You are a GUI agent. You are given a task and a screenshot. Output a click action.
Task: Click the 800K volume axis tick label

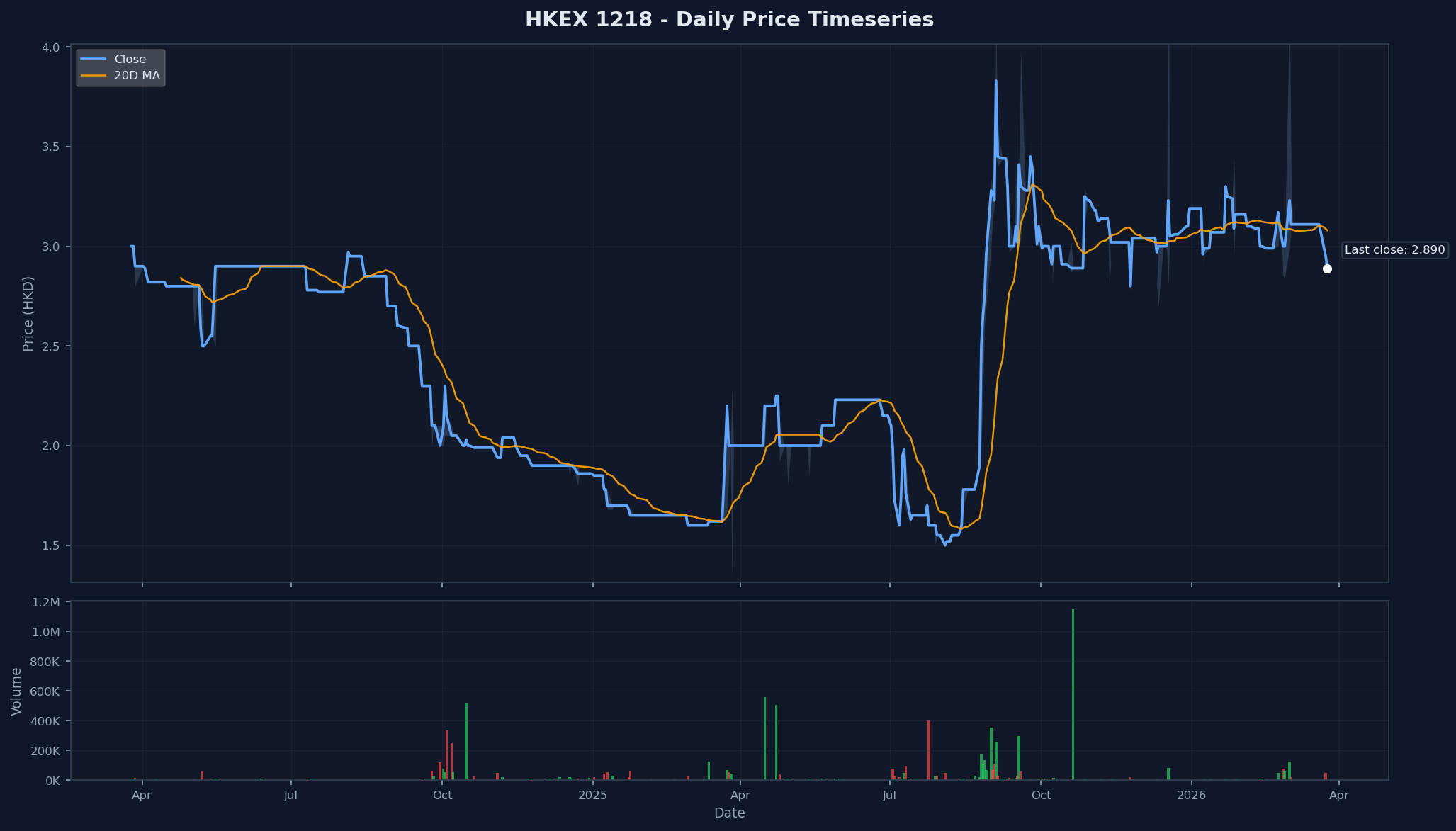tap(45, 662)
